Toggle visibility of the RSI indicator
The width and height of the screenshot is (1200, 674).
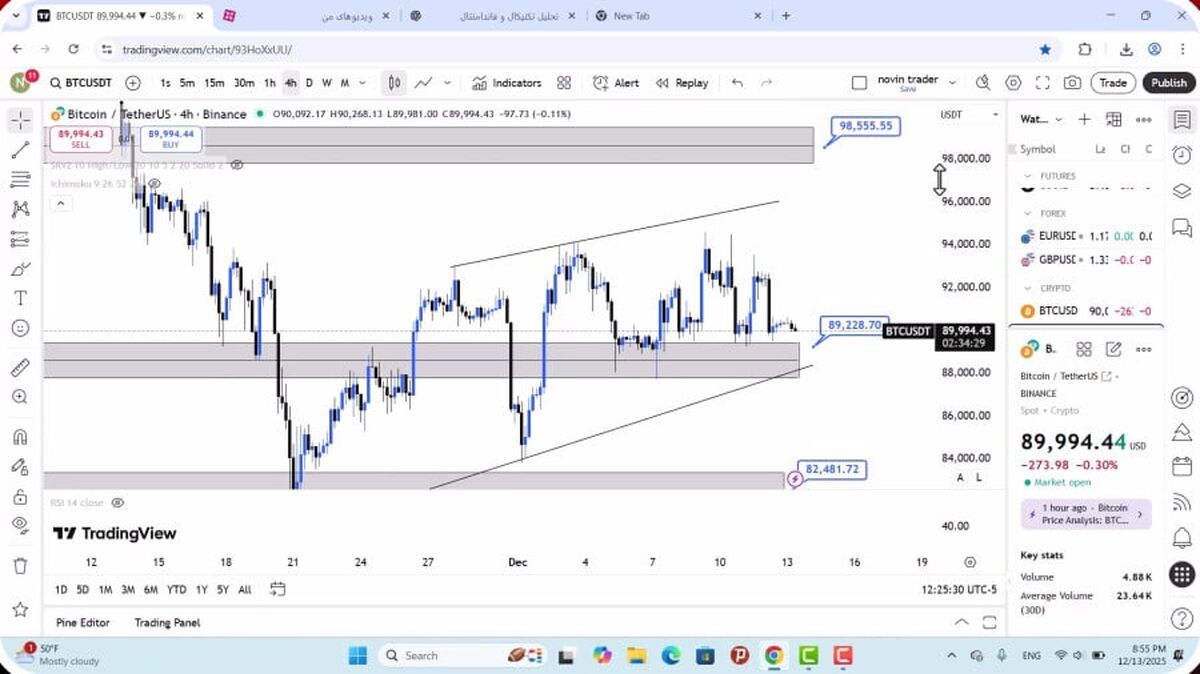point(118,503)
